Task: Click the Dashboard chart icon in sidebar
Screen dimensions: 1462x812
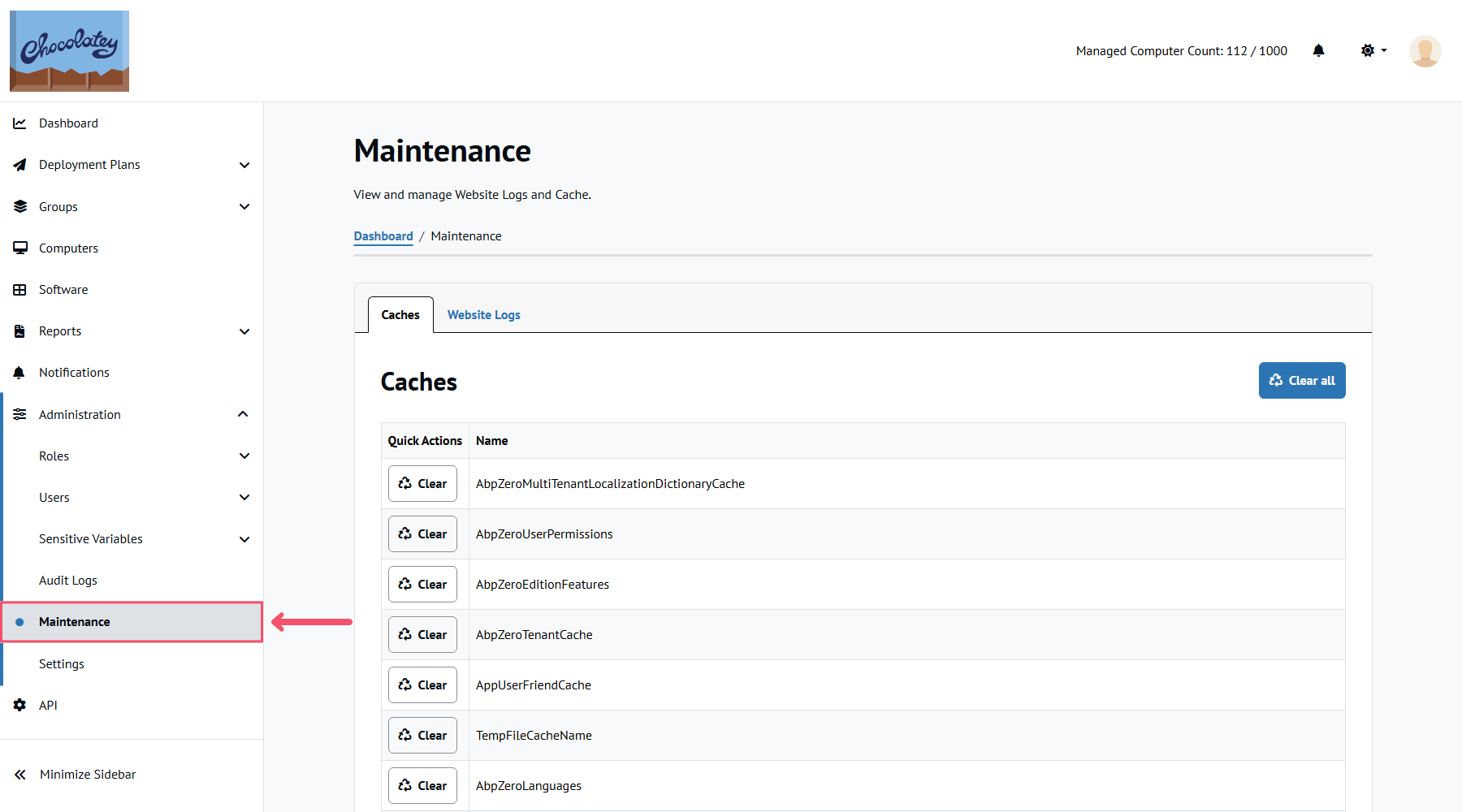Action: (x=19, y=123)
